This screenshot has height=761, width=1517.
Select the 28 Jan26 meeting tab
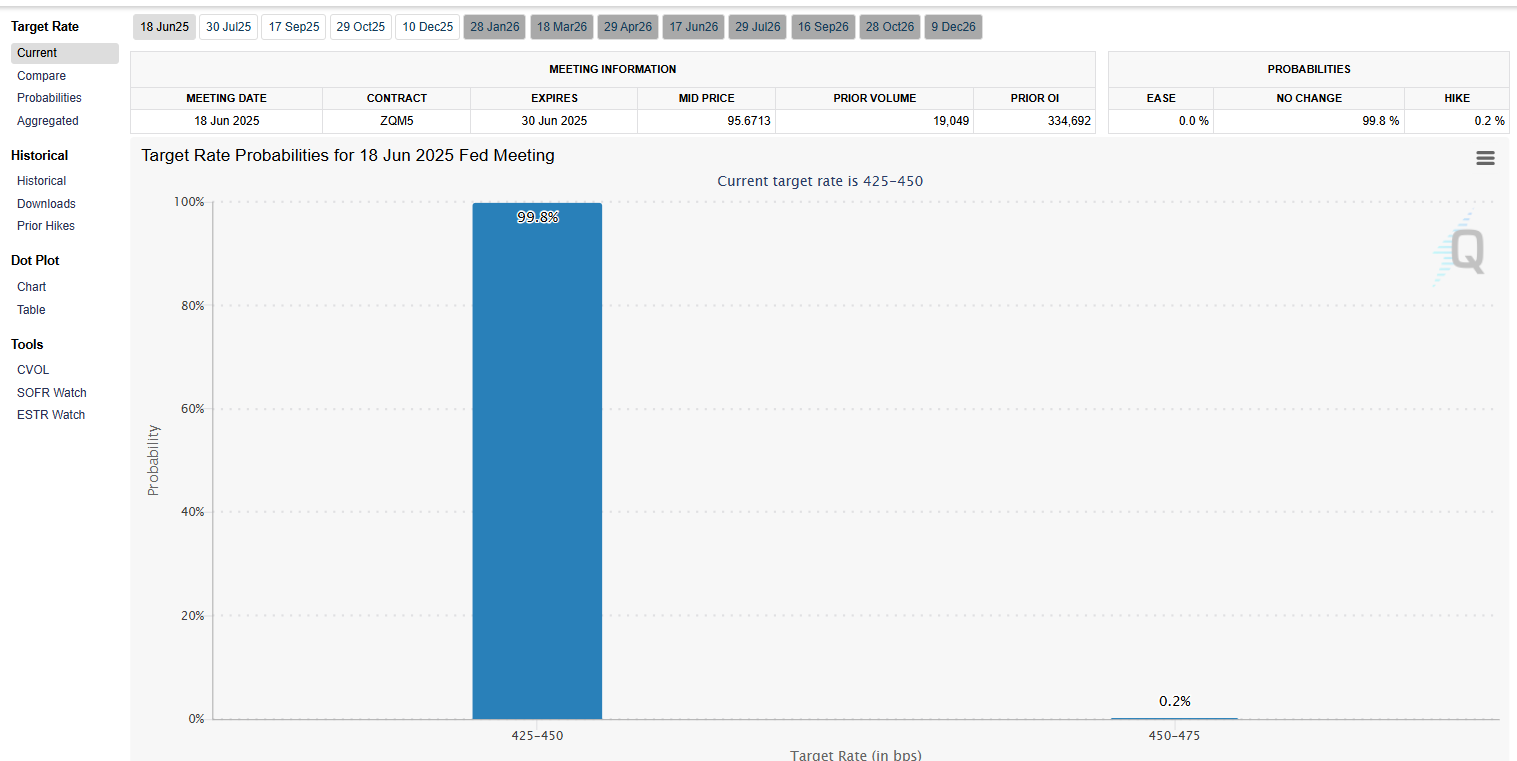[x=494, y=27]
